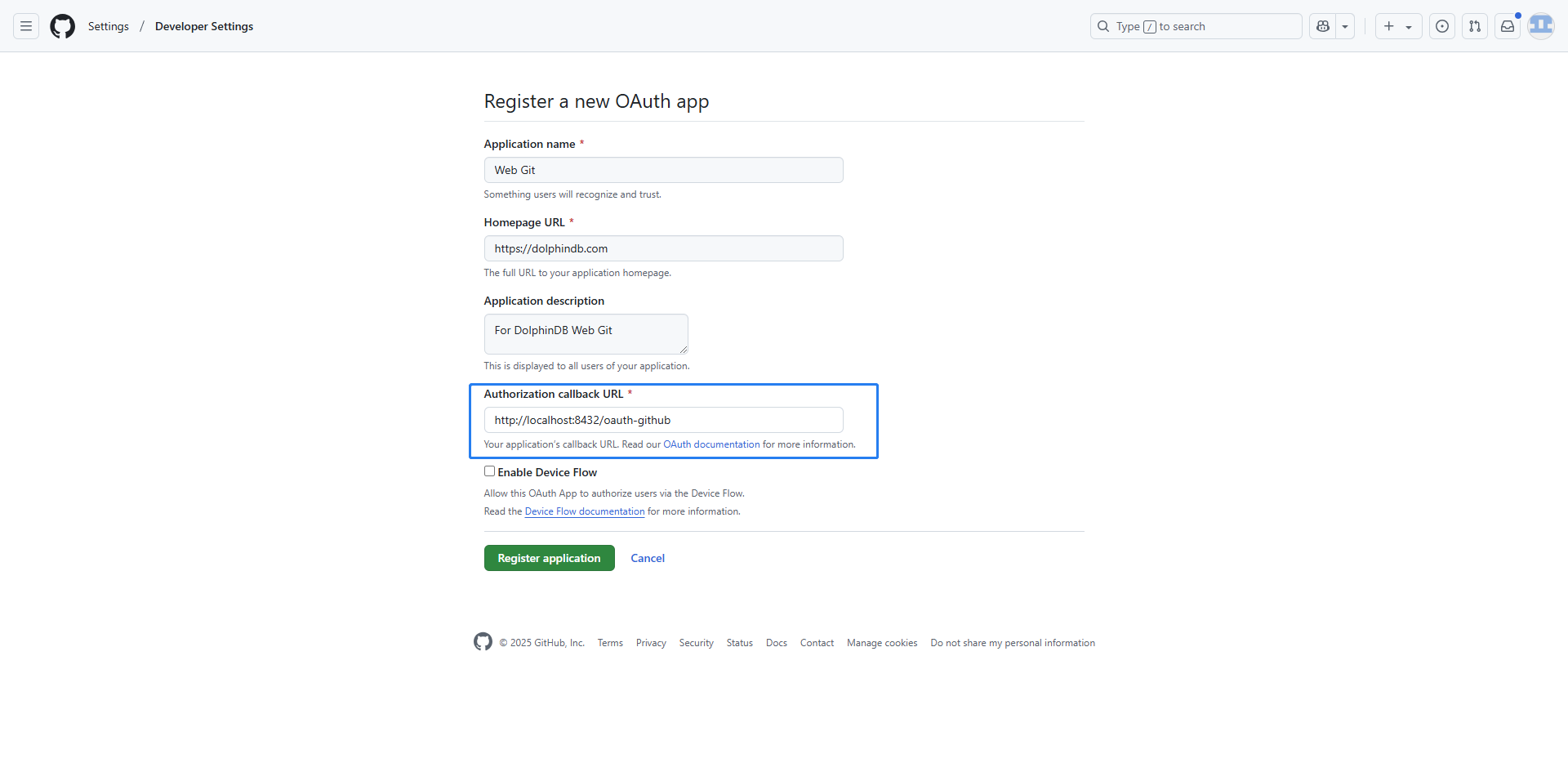Open the Device Flow documentation link

585,511
